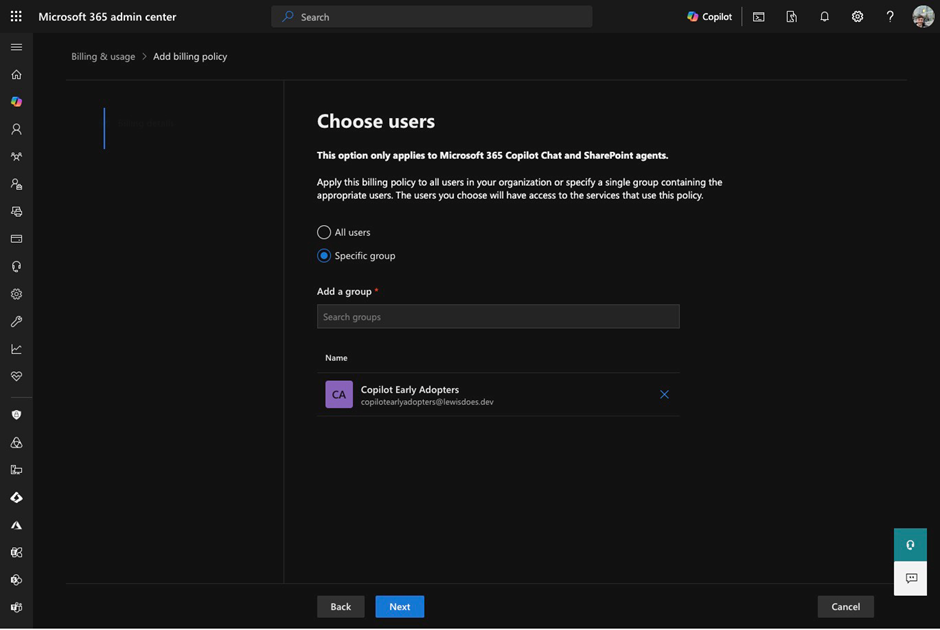Open Users icon in left sidebar
Image resolution: width=940 pixels, height=630 pixels.
click(16, 130)
